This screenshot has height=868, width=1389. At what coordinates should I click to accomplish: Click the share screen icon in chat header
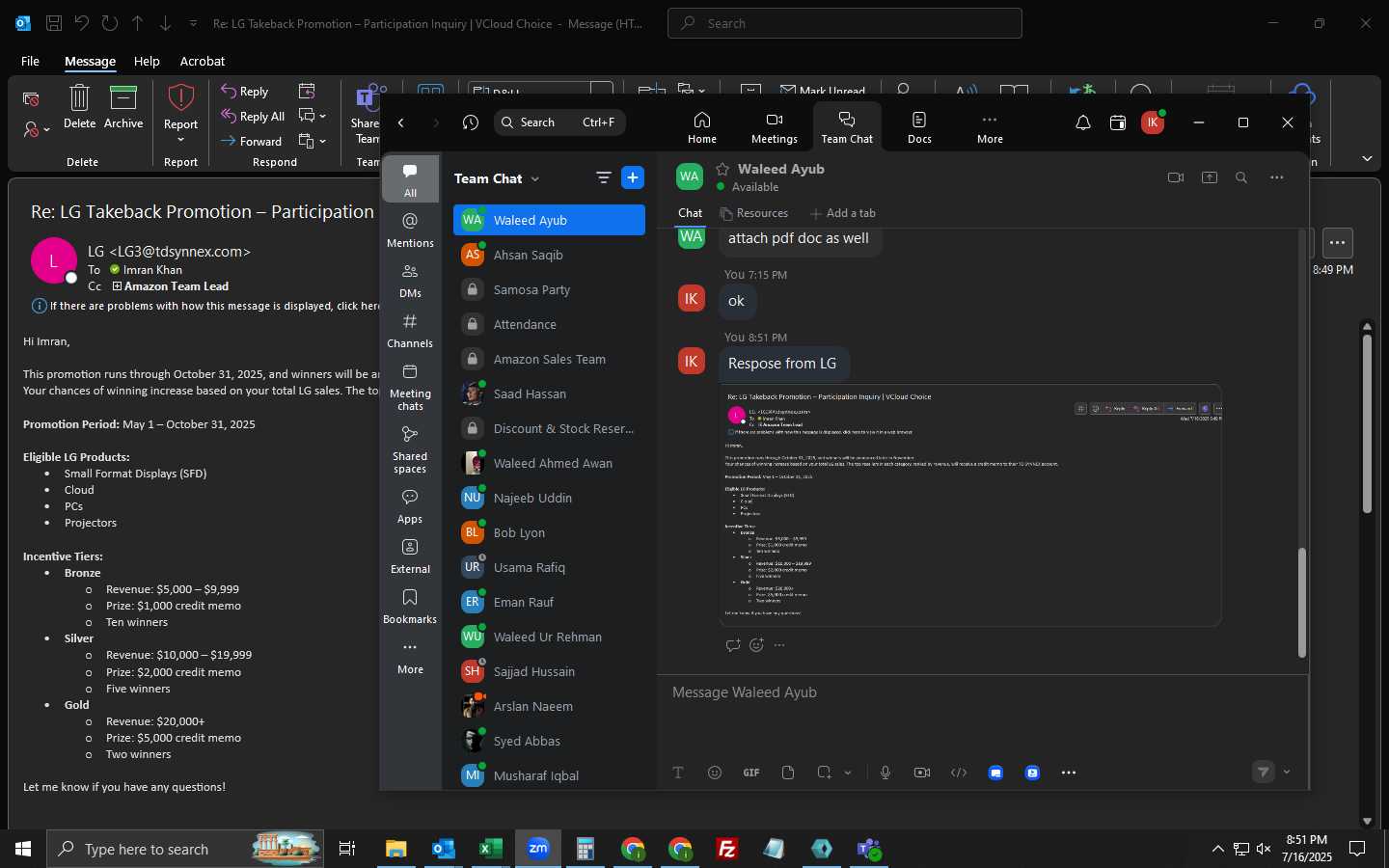(x=1209, y=177)
